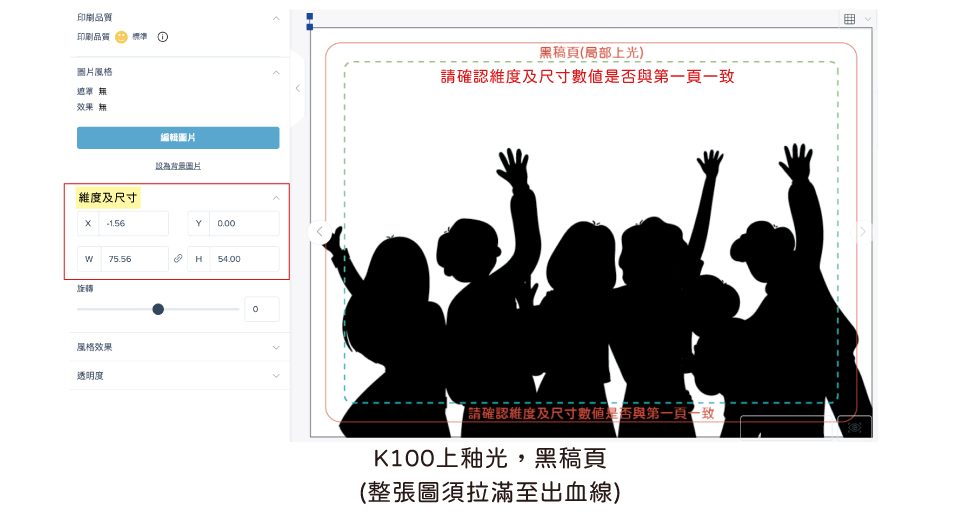Expand the 風格效果 section
This screenshot has width=980, height=520.
click(276, 348)
